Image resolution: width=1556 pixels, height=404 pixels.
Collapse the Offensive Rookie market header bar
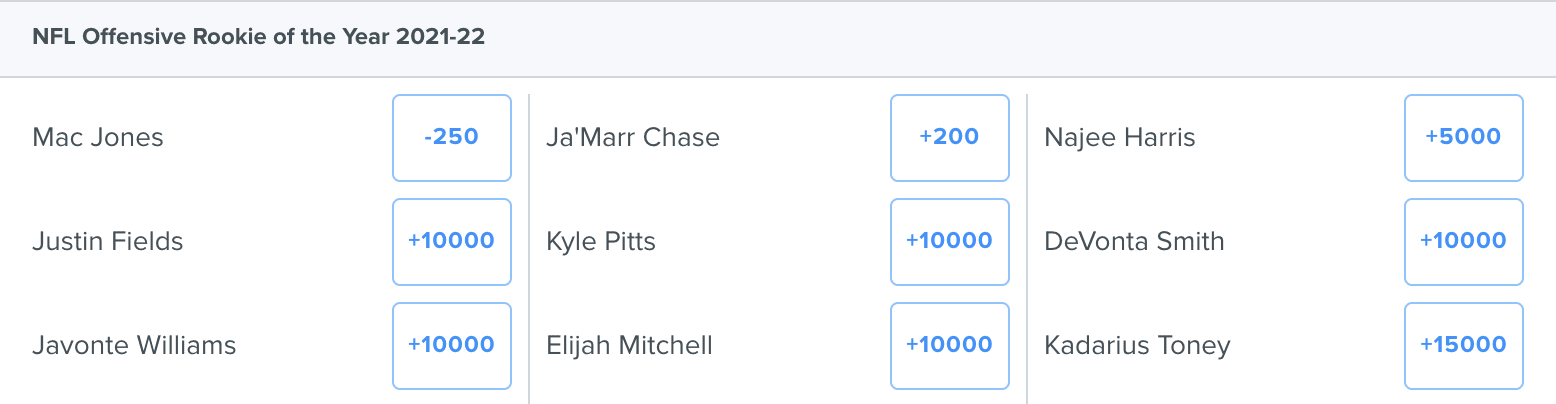[778, 38]
